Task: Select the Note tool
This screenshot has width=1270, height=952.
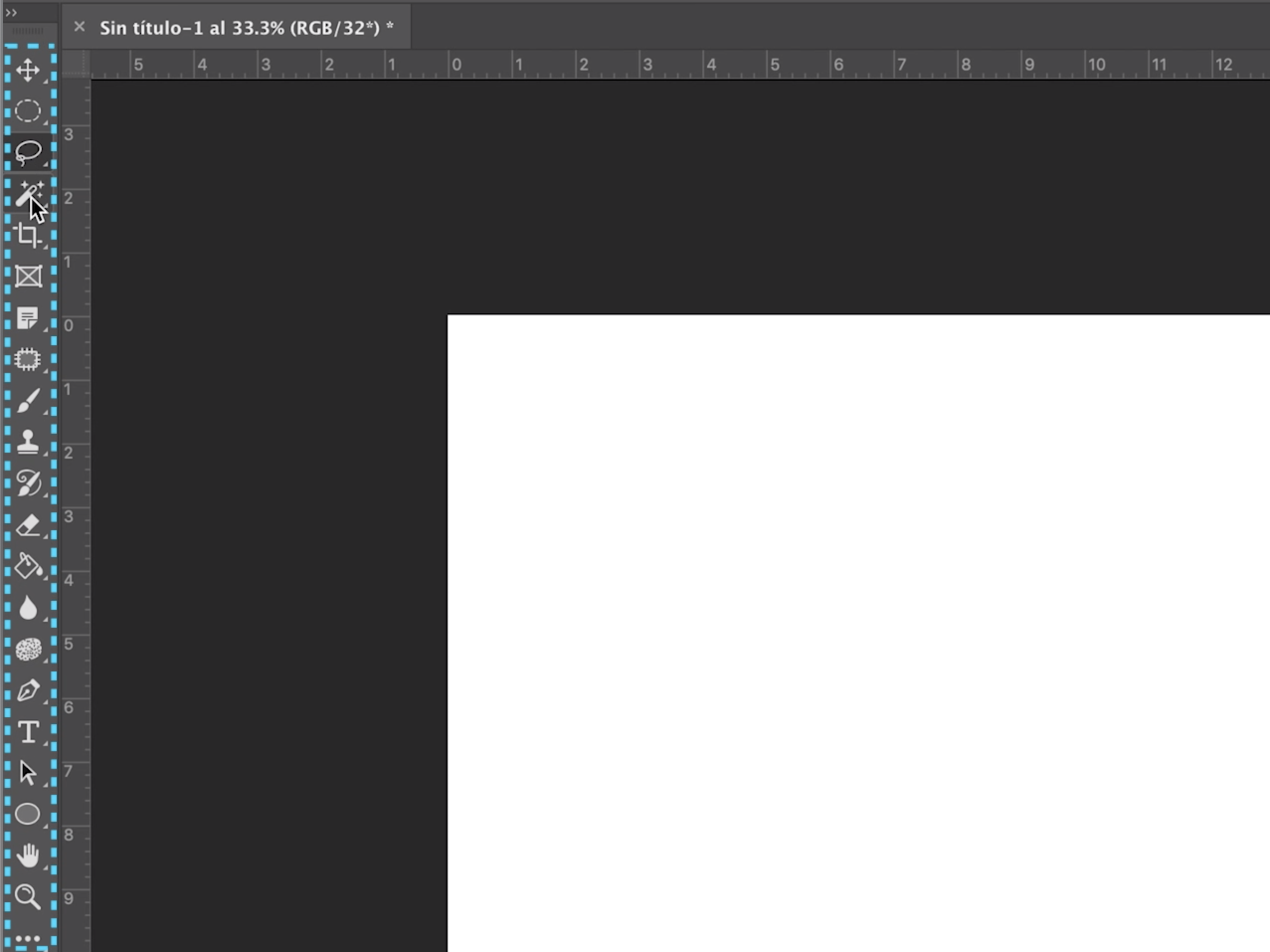Action: [x=27, y=318]
